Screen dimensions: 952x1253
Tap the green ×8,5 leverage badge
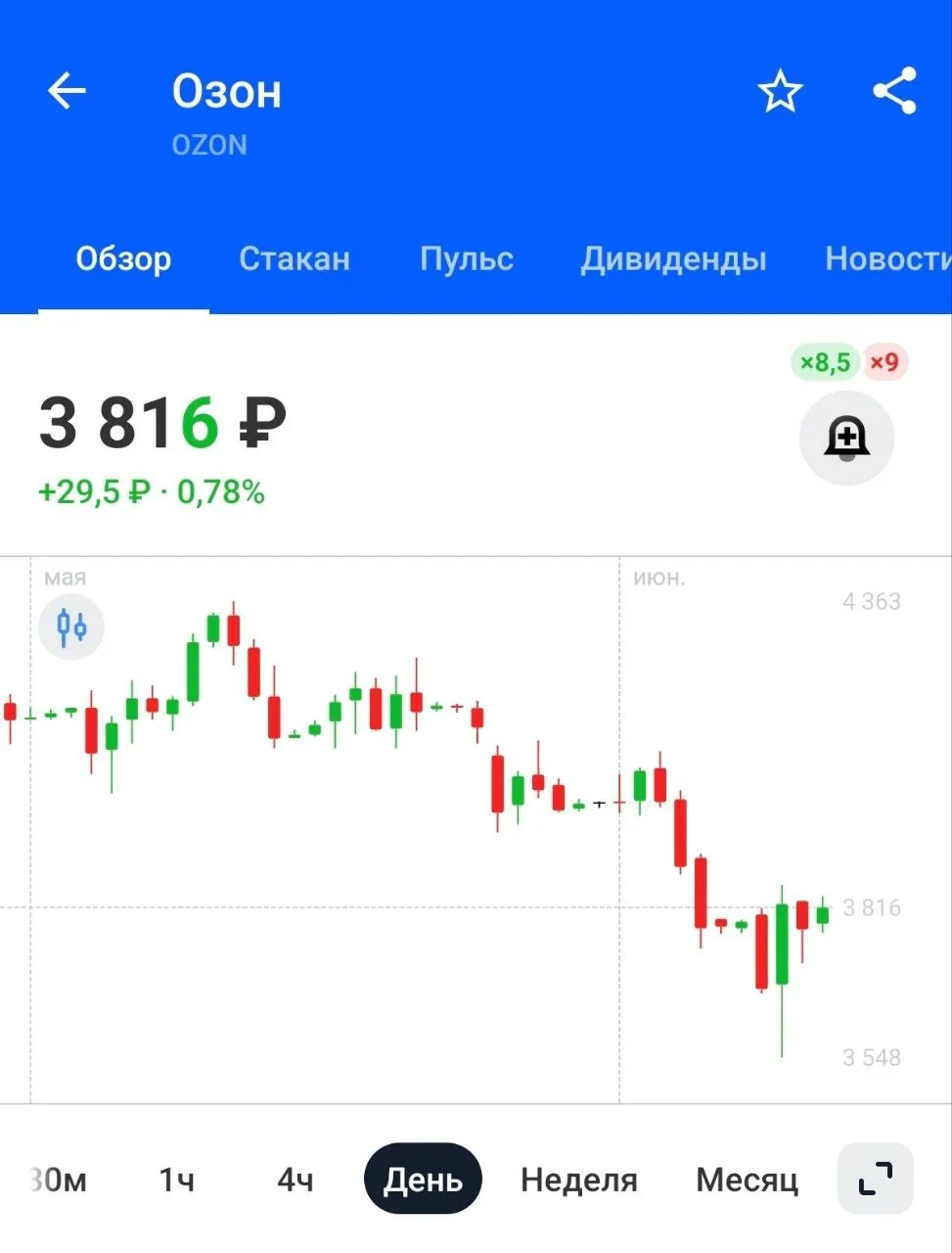coord(825,362)
